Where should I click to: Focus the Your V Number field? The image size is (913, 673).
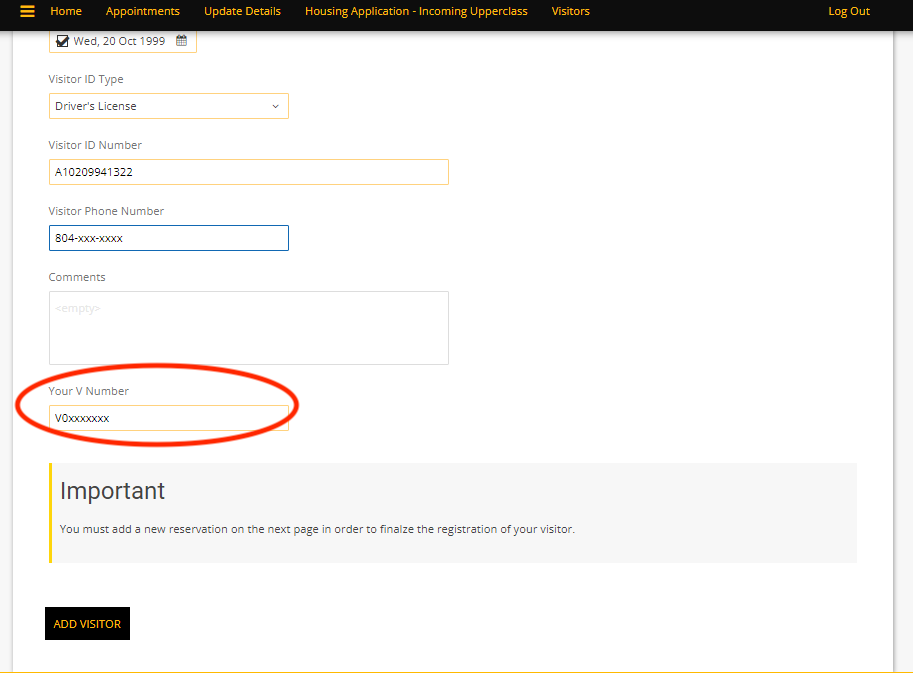[x=169, y=418]
